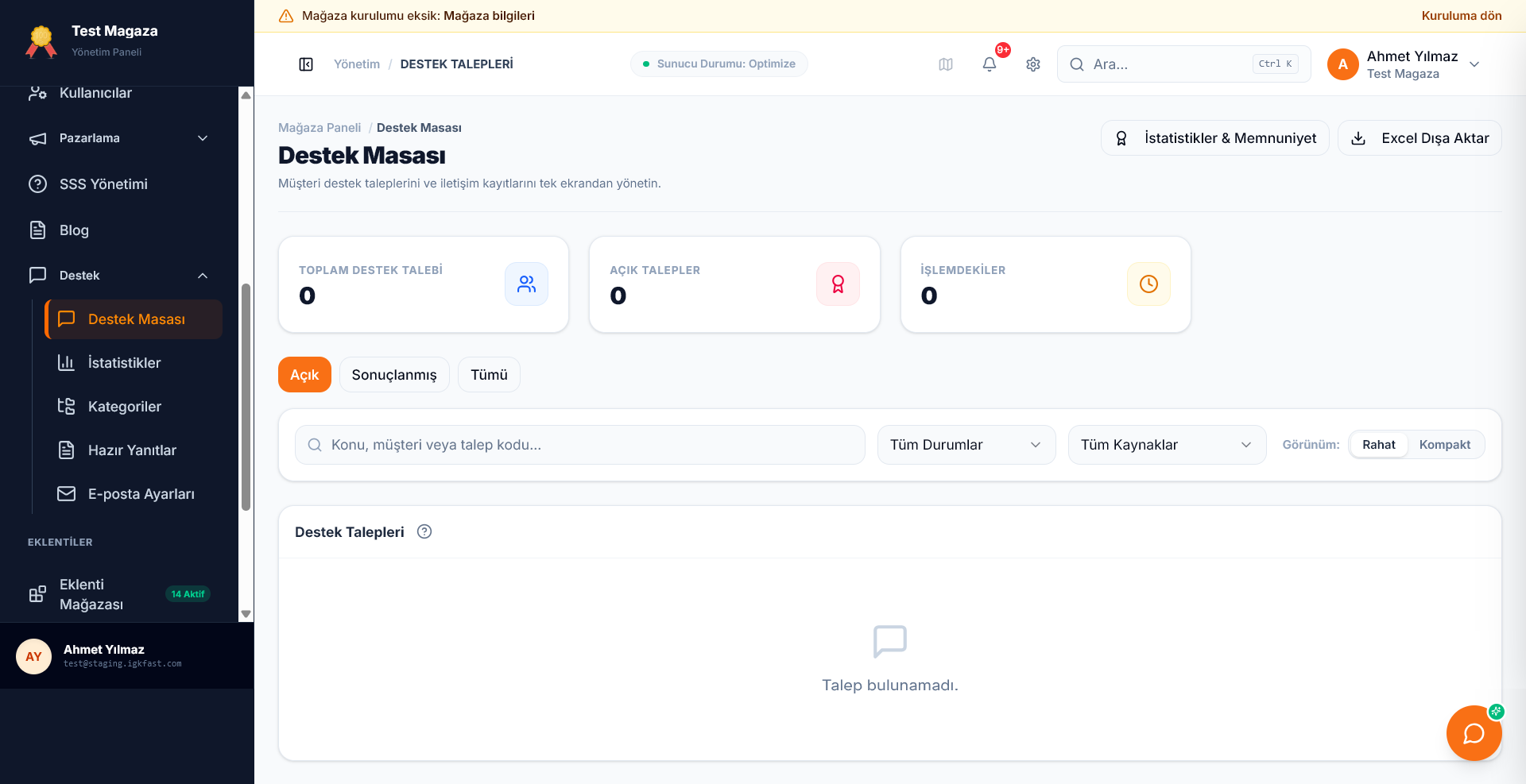The width and height of the screenshot is (1526, 784).
Task: Open Hazır Yanıtlar in sidebar
Action: pyautogui.click(x=134, y=450)
